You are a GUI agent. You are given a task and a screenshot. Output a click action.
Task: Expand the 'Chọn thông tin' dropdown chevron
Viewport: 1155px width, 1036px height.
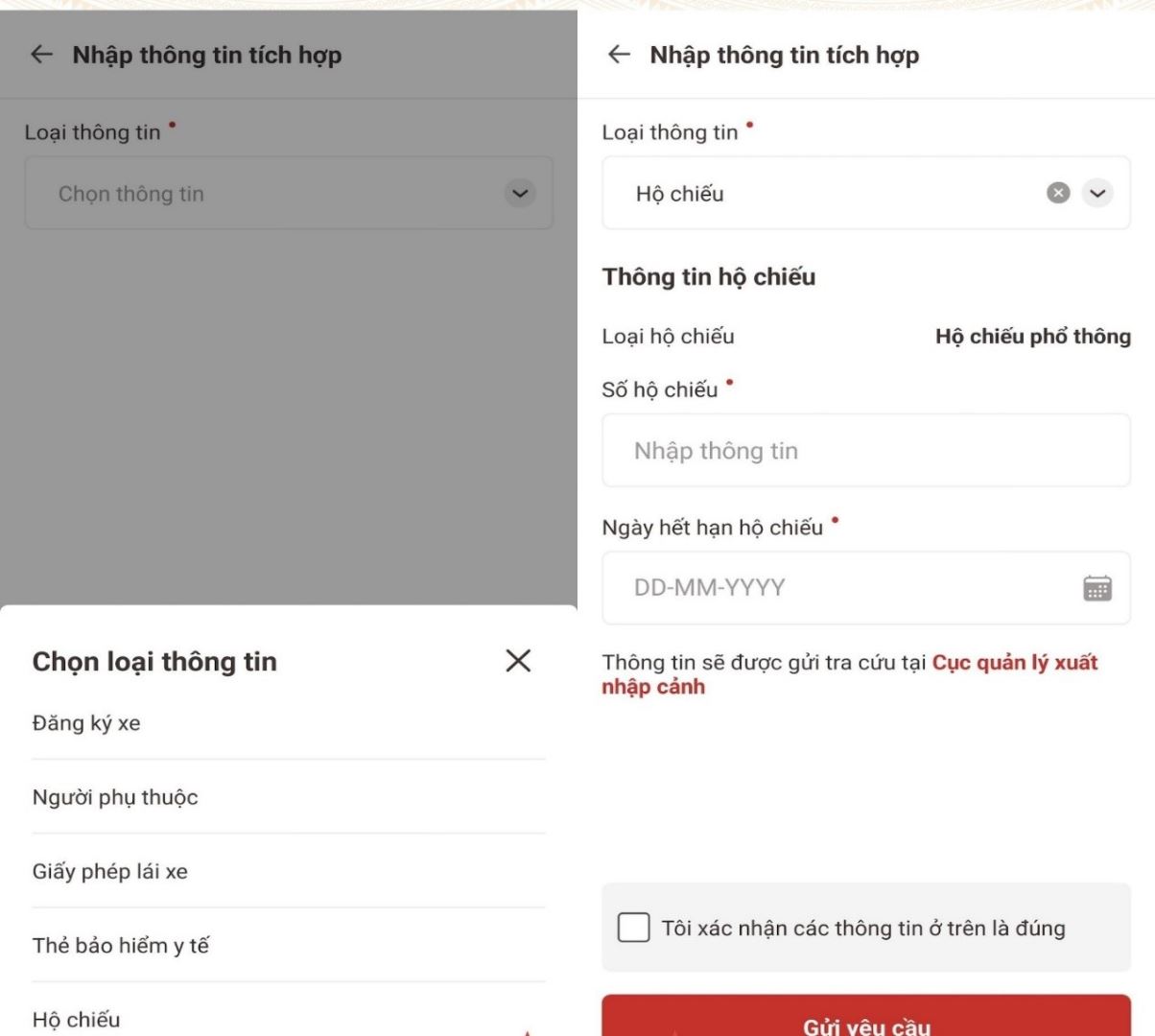click(x=519, y=193)
